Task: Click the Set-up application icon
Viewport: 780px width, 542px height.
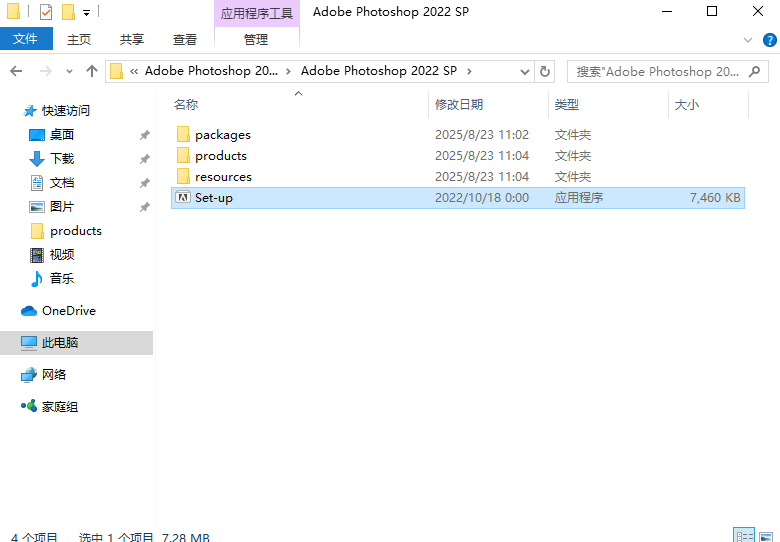Action: 183,198
